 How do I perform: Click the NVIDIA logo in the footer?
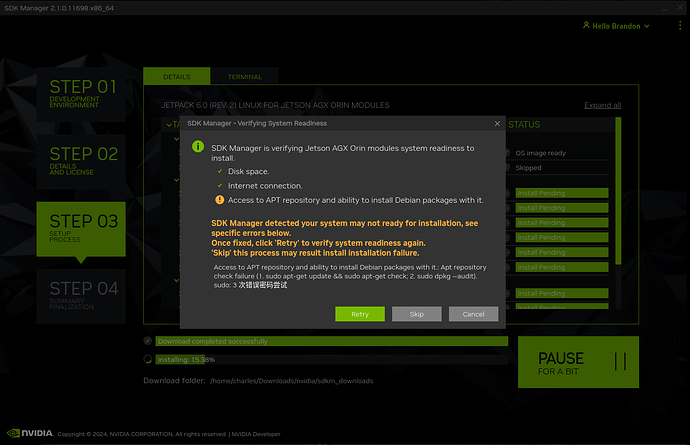[30, 433]
